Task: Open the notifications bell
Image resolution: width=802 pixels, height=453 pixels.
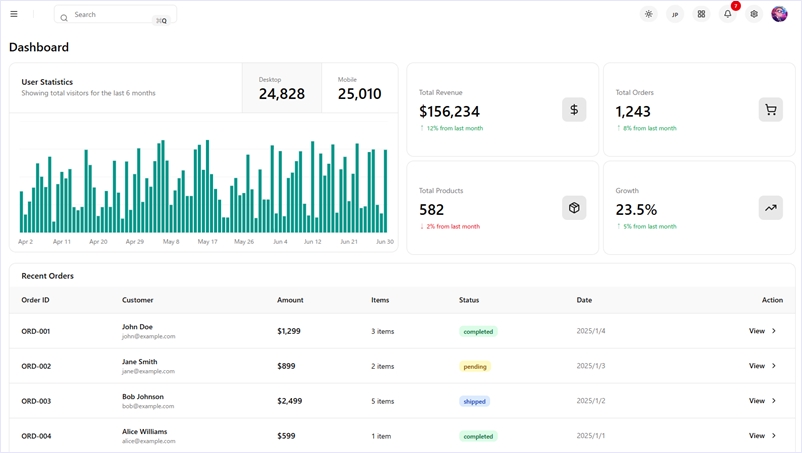Action: [x=728, y=14]
